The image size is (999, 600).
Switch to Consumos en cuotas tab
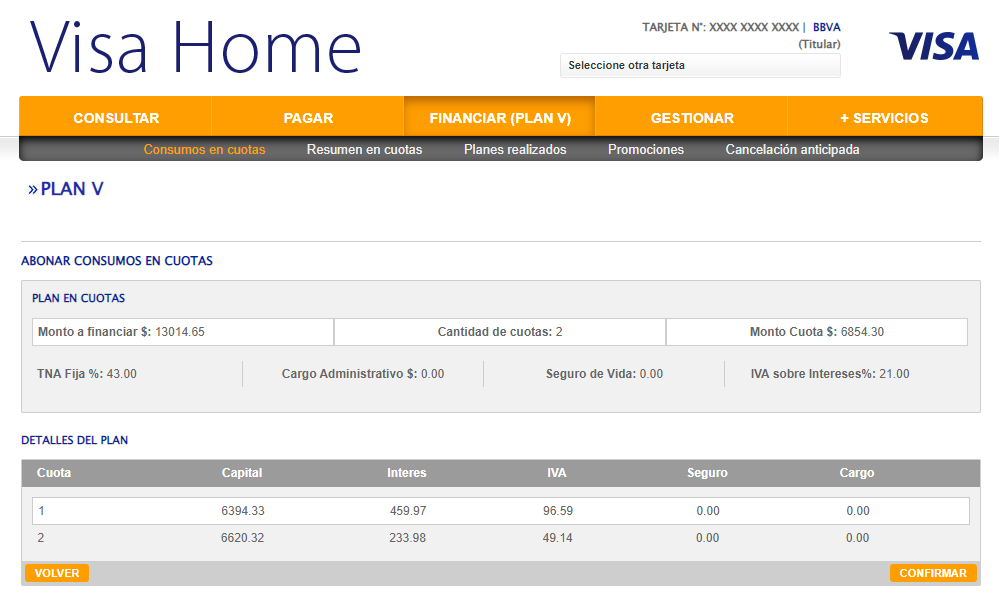(204, 150)
